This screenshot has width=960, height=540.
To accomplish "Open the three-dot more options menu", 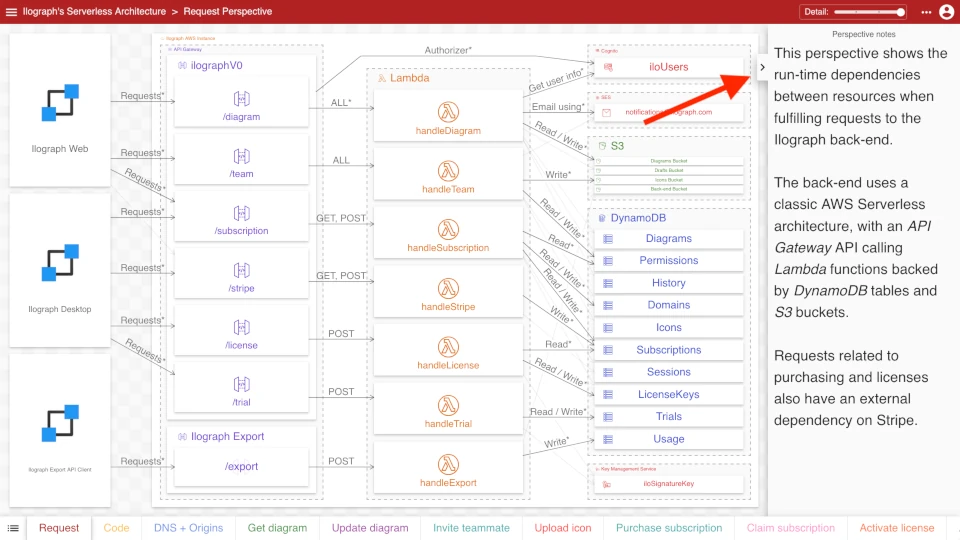I will click(926, 12).
